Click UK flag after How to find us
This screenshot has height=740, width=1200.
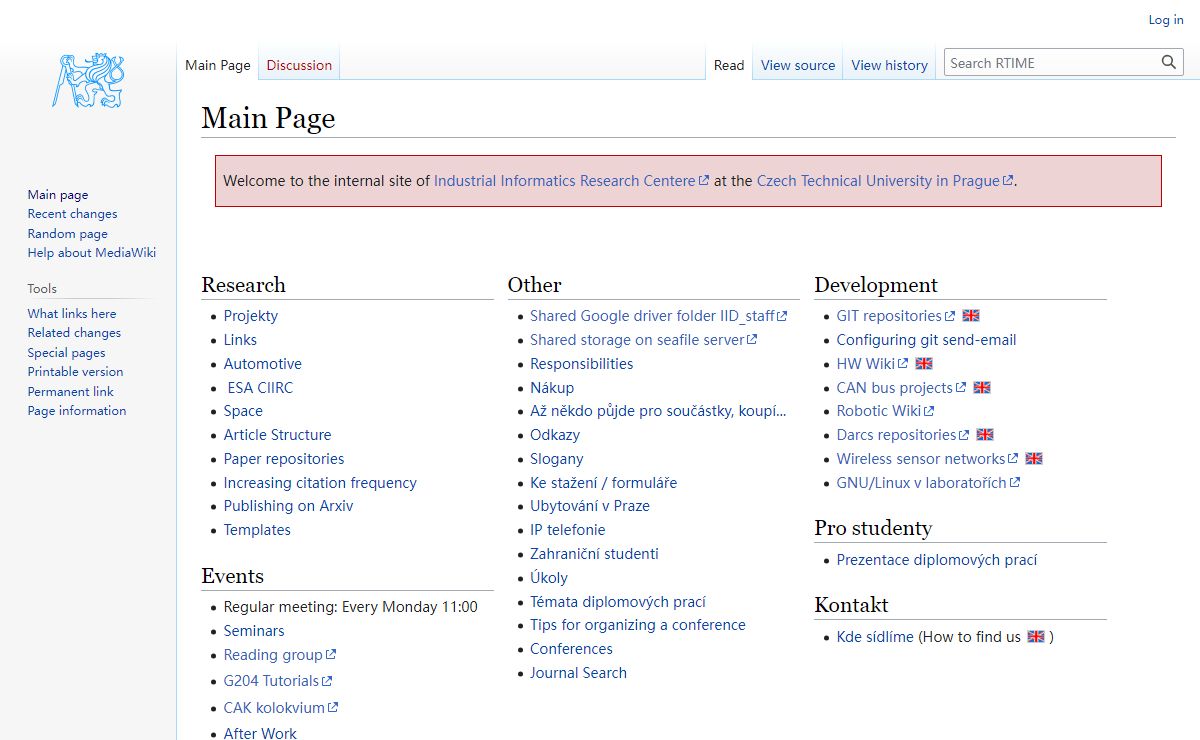tap(1036, 637)
